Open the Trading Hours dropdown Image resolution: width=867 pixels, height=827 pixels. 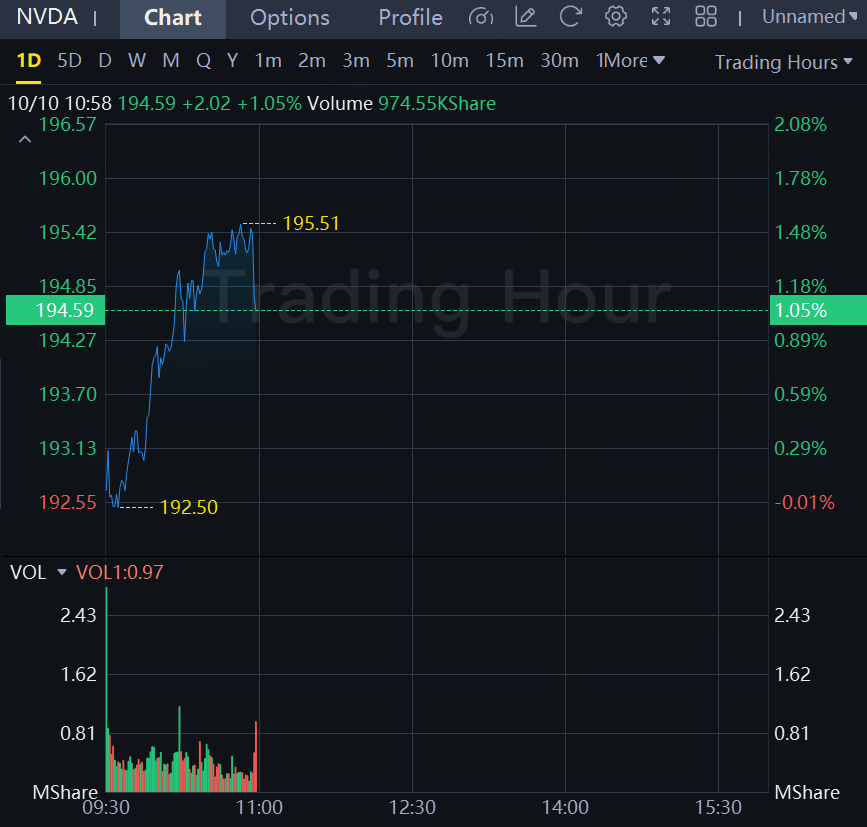784,62
